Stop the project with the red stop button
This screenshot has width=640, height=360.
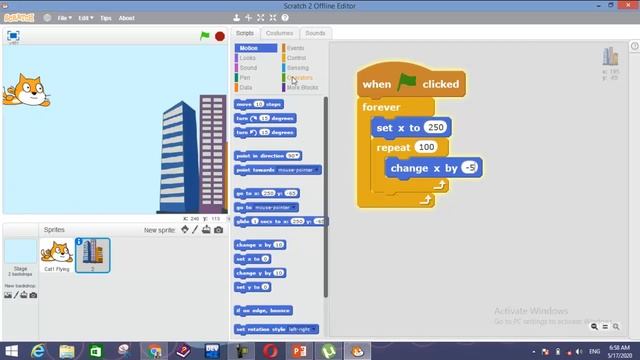(220, 36)
